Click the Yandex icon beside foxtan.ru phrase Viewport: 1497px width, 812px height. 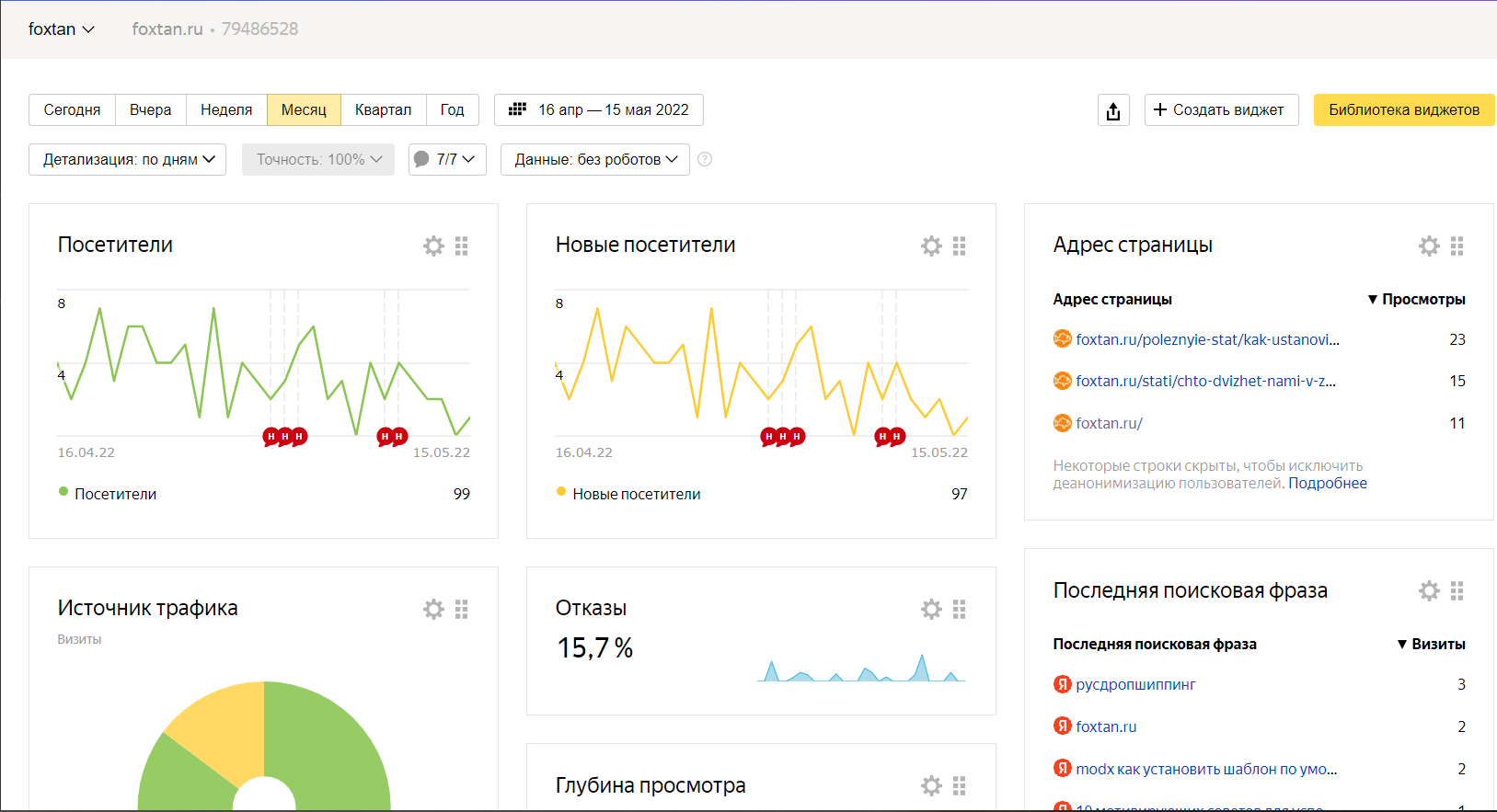tap(1063, 726)
